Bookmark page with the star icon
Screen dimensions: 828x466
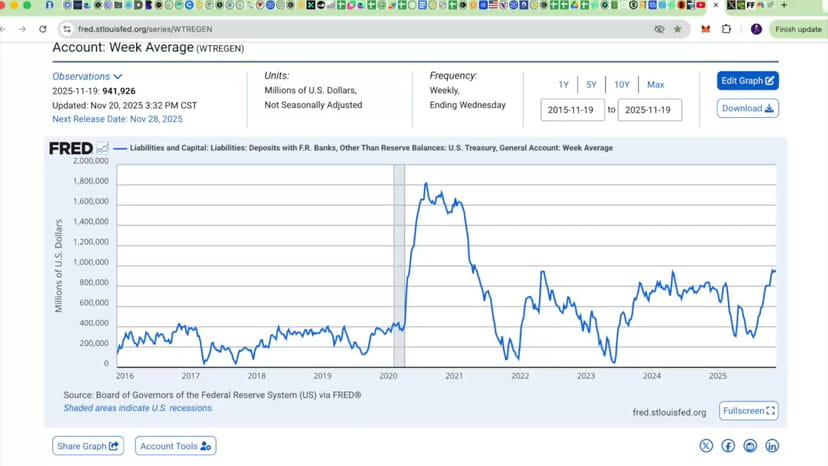(x=678, y=29)
